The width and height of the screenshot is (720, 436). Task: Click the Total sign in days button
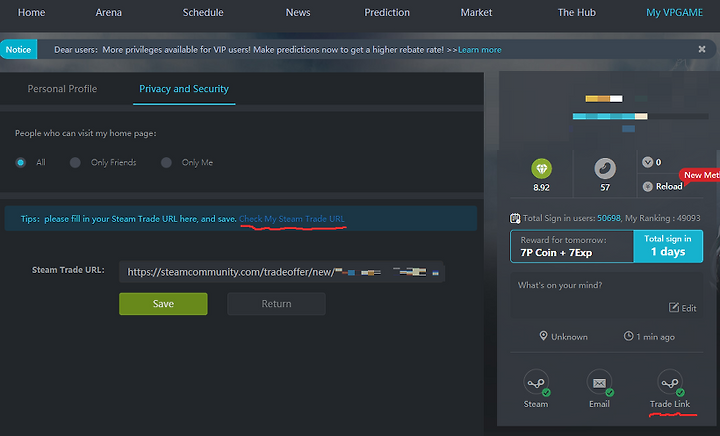[668, 246]
